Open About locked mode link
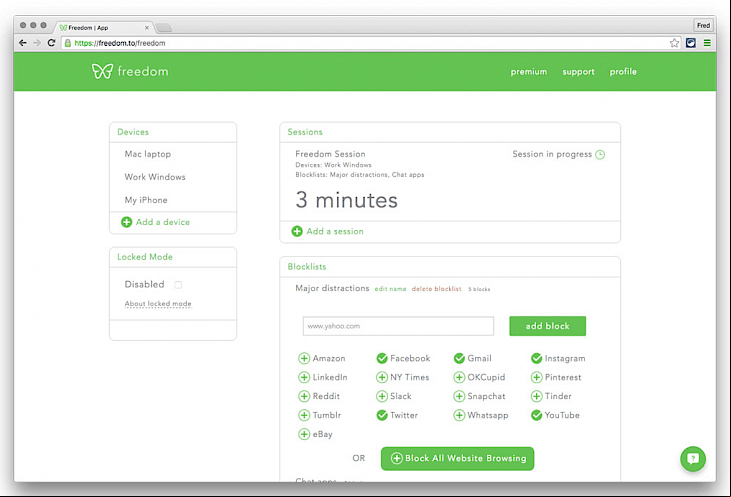731x497 pixels. coord(158,304)
